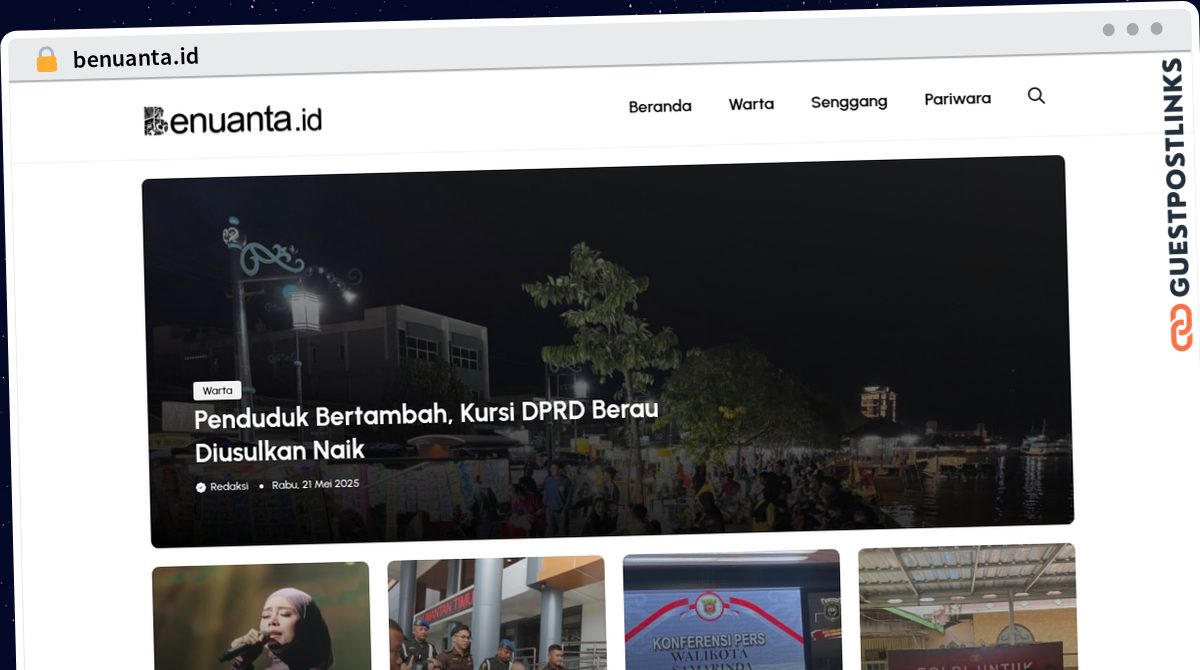1200x670 pixels.
Task: Open the Pariwara menu item
Action: 957,98
